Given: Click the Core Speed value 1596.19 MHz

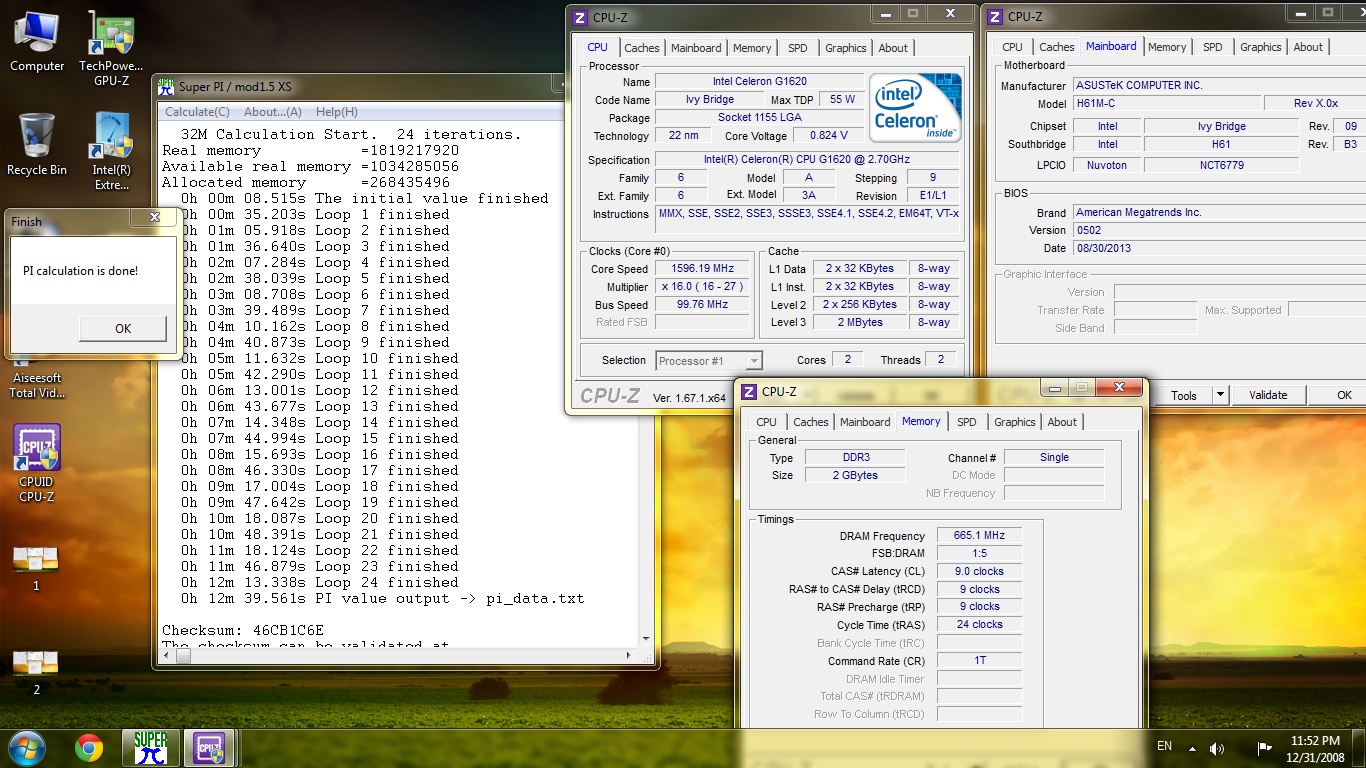Looking at the screenshot, I should [x=704, y=269].
